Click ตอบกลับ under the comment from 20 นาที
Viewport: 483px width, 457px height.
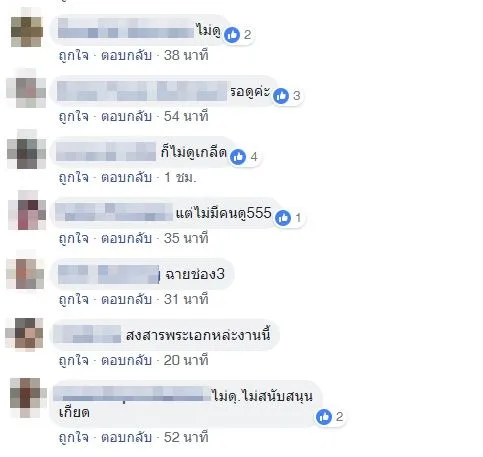click(x=126, y=360)
